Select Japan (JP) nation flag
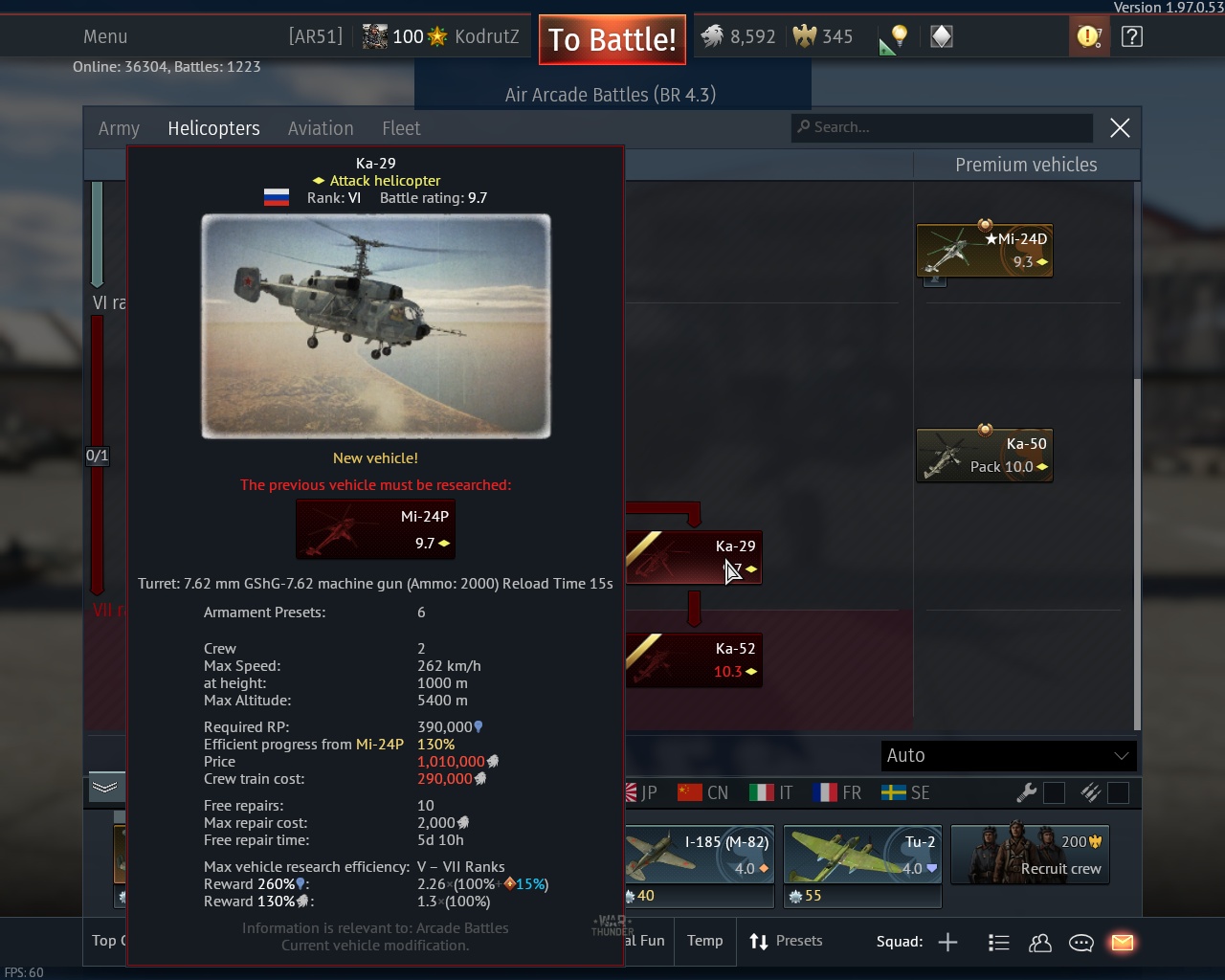Image resolution: width=1225 pixels, height=980 pixels. click(x=641, y=792)
